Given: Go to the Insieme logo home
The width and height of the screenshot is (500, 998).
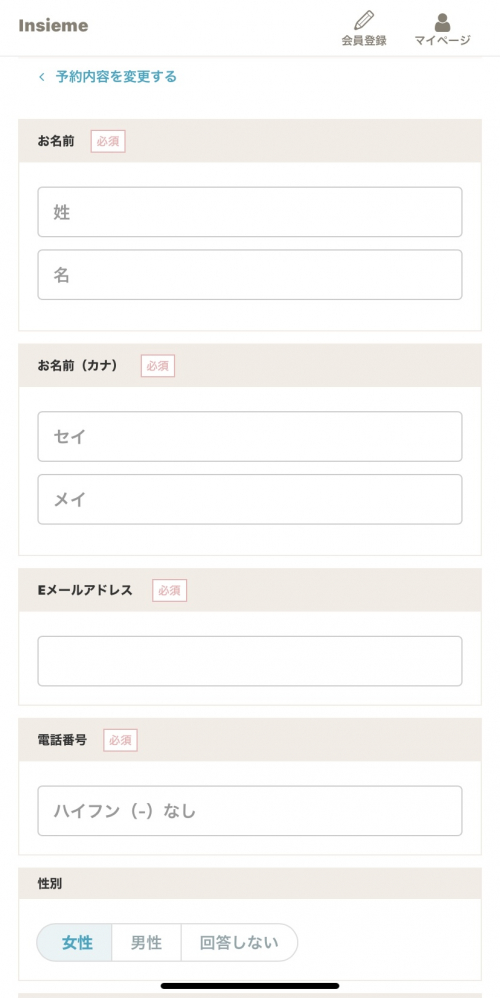Looking at the screenshot, I should tap(53, 26).
